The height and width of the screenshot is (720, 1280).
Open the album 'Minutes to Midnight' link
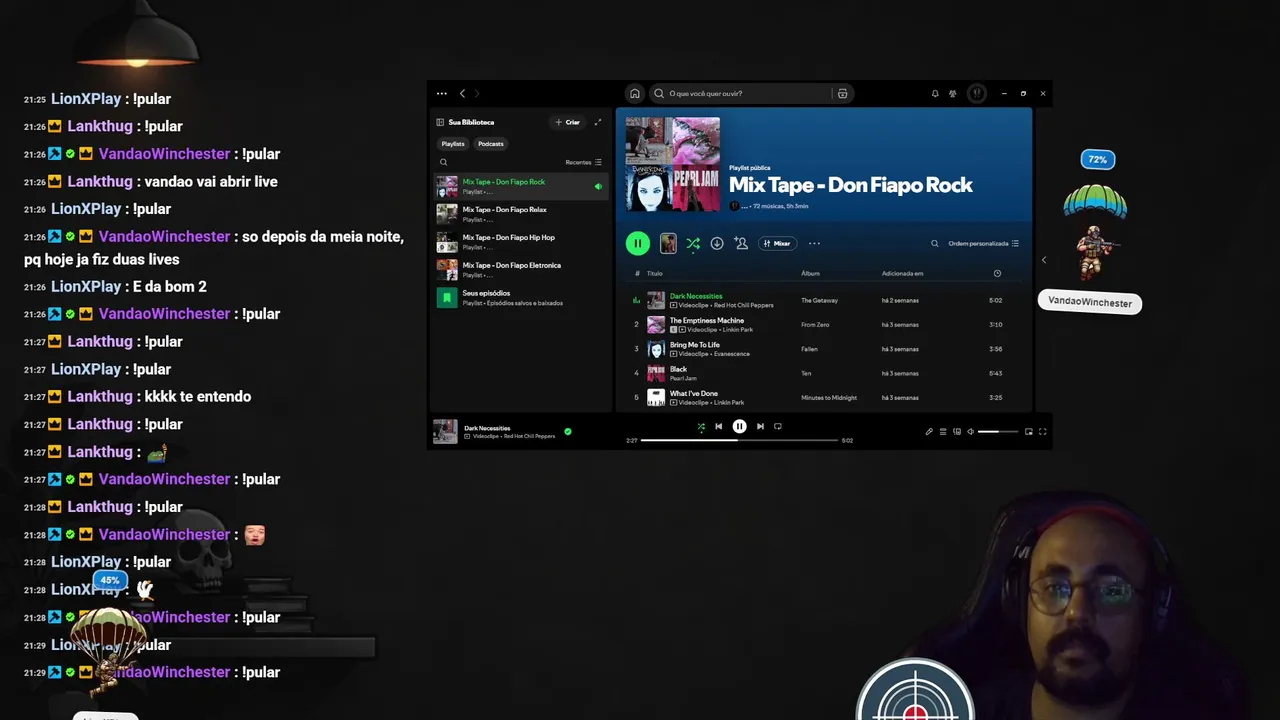(x=829, y=397)
